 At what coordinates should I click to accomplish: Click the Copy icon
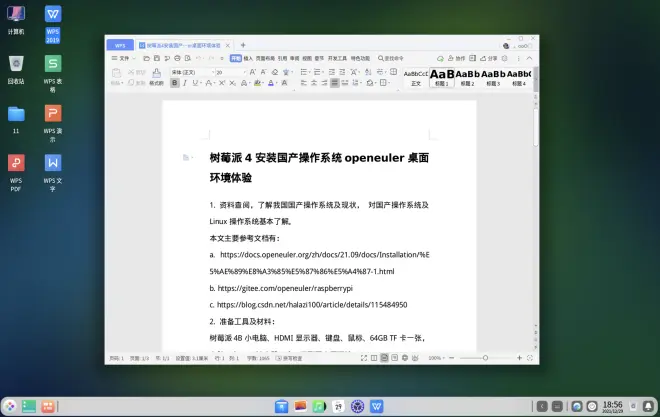(x=131, y=83)
